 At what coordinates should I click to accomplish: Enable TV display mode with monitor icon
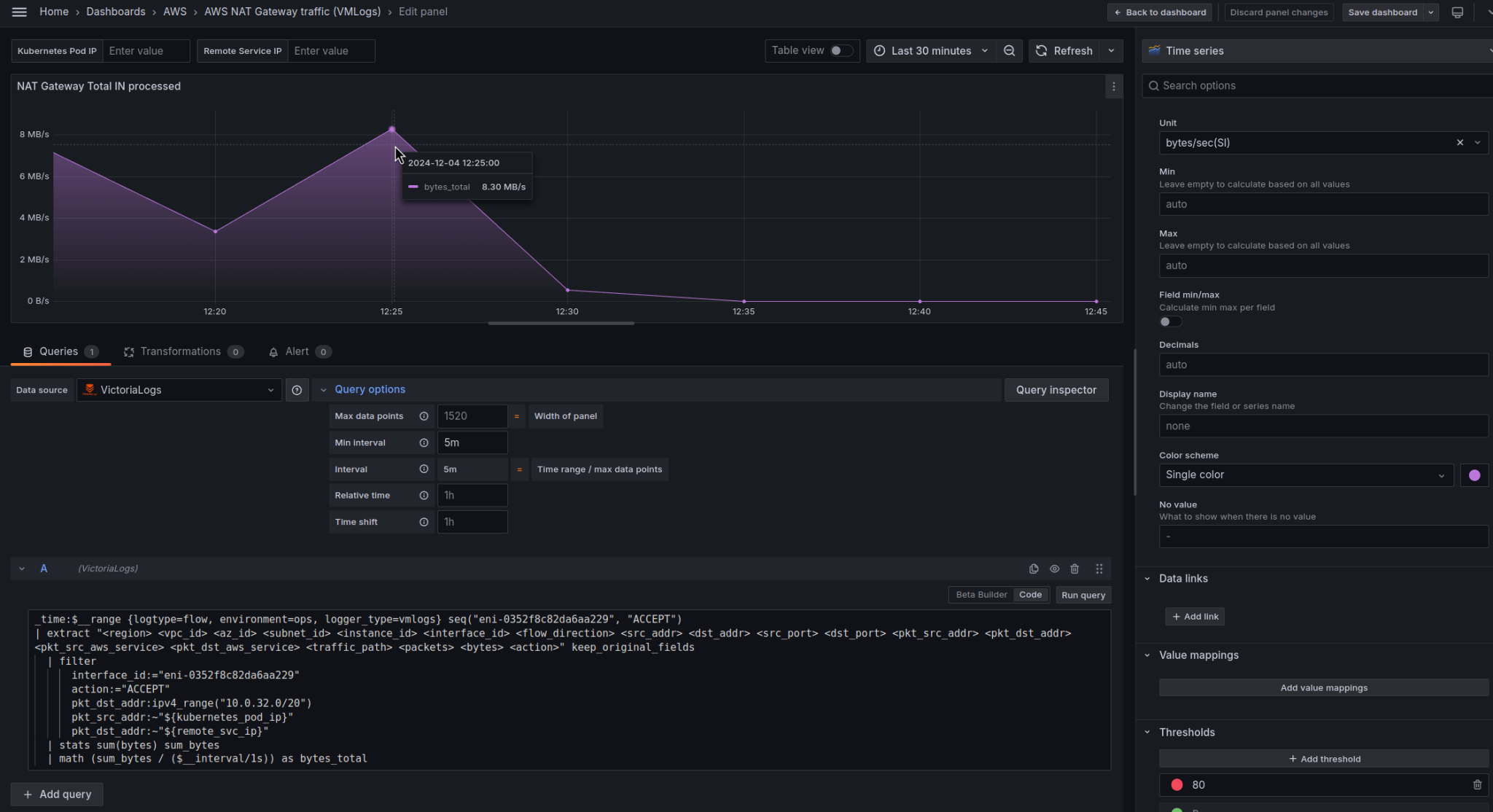[1457, 12]
